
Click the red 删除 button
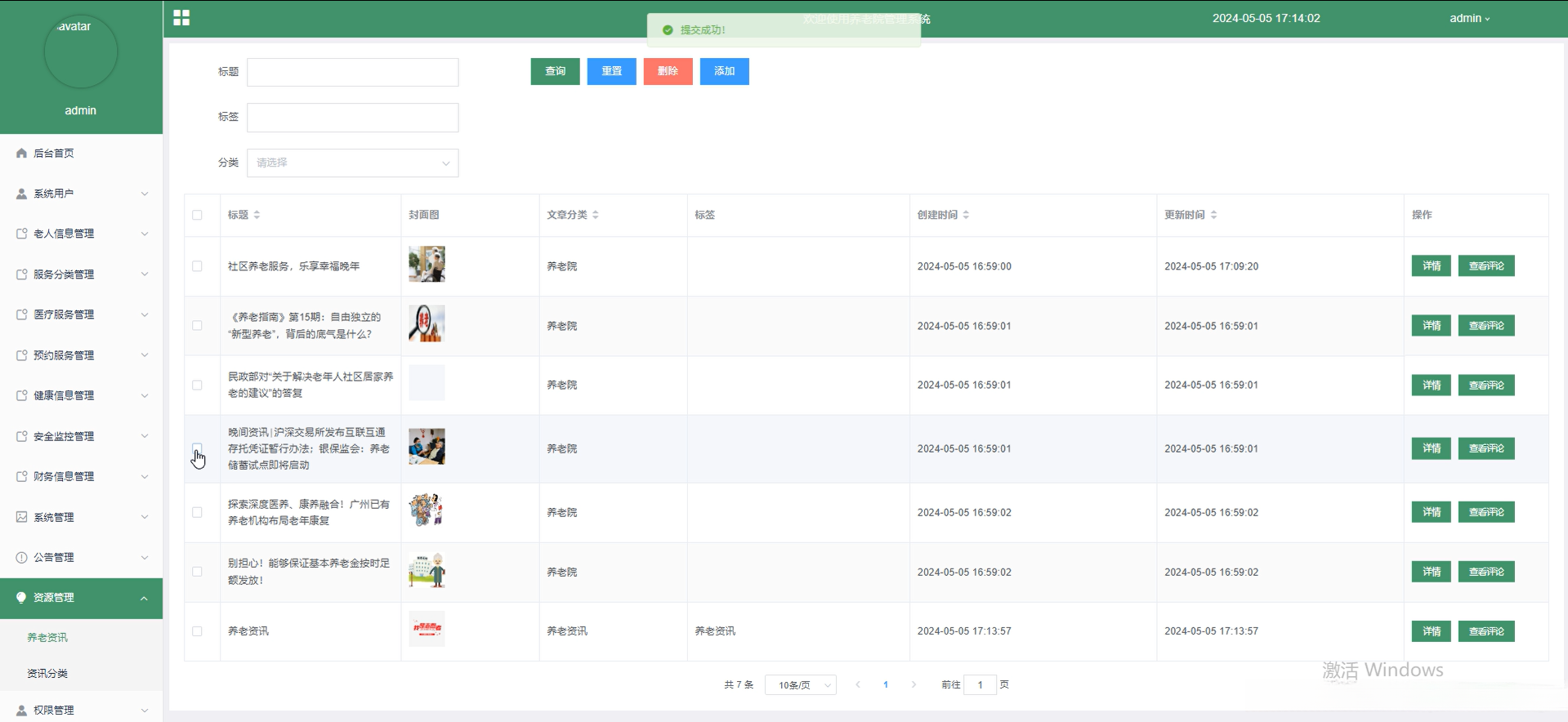click(668, 71)
